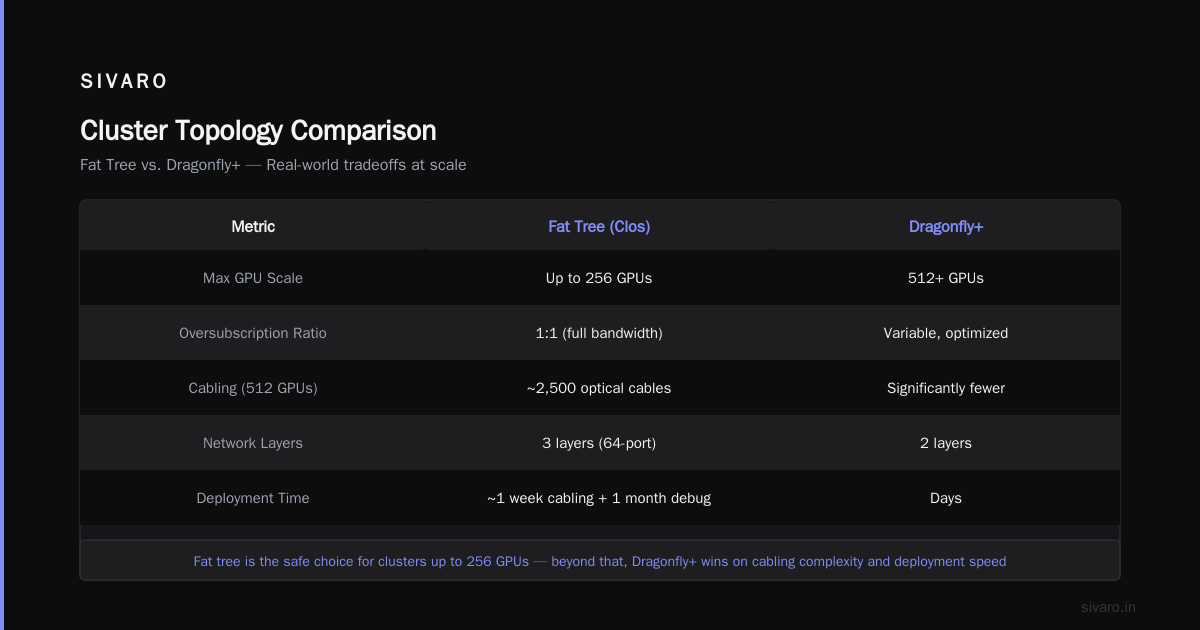Click the Variable, optimized cell

click(x=946, y=333)
